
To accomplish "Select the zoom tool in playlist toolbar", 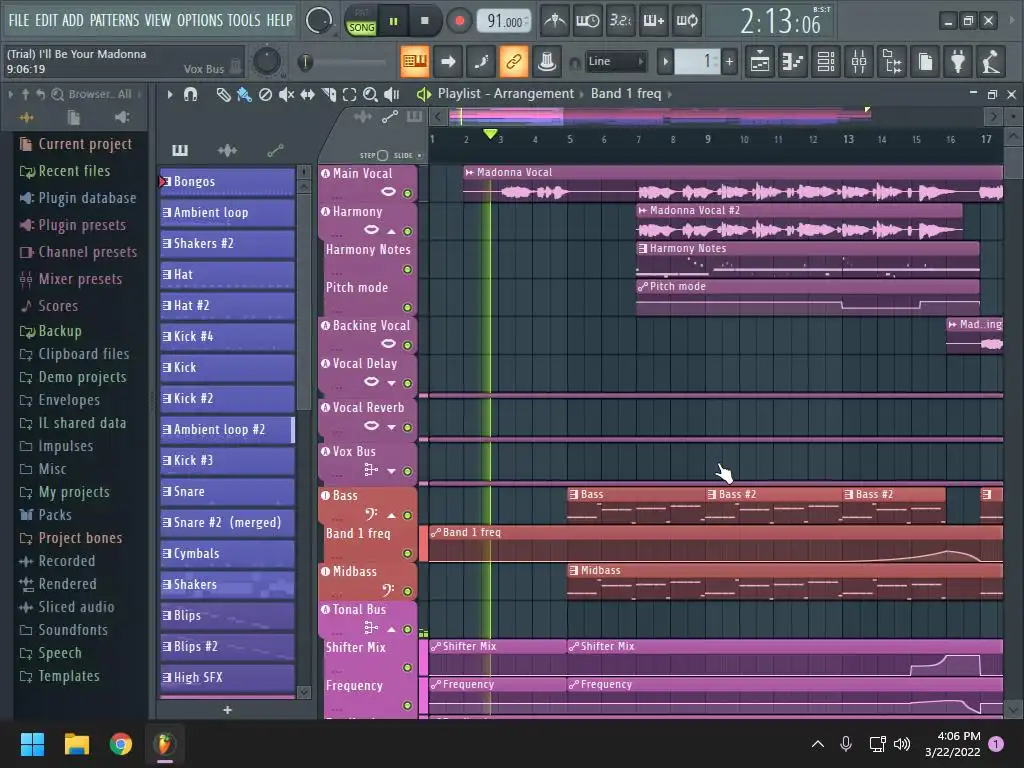I will 370,95.
